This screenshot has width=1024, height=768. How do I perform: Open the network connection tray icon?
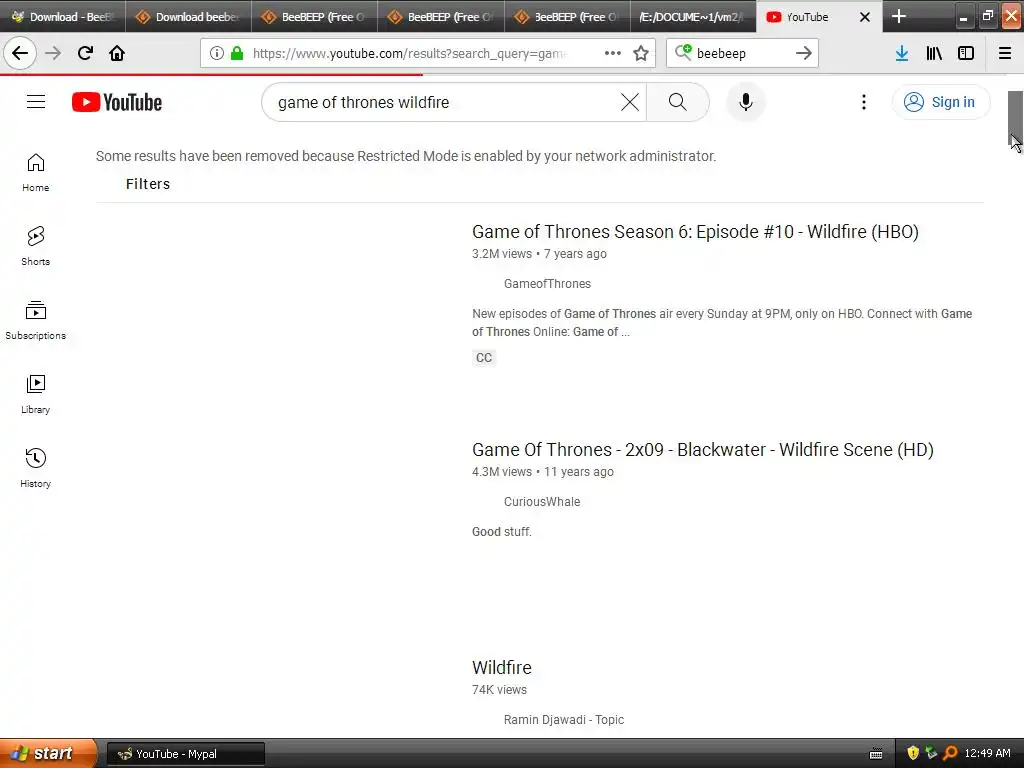(931, 754)
